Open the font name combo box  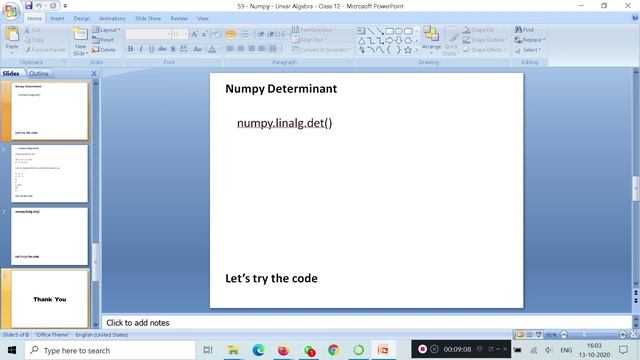(x=148, y=34)
